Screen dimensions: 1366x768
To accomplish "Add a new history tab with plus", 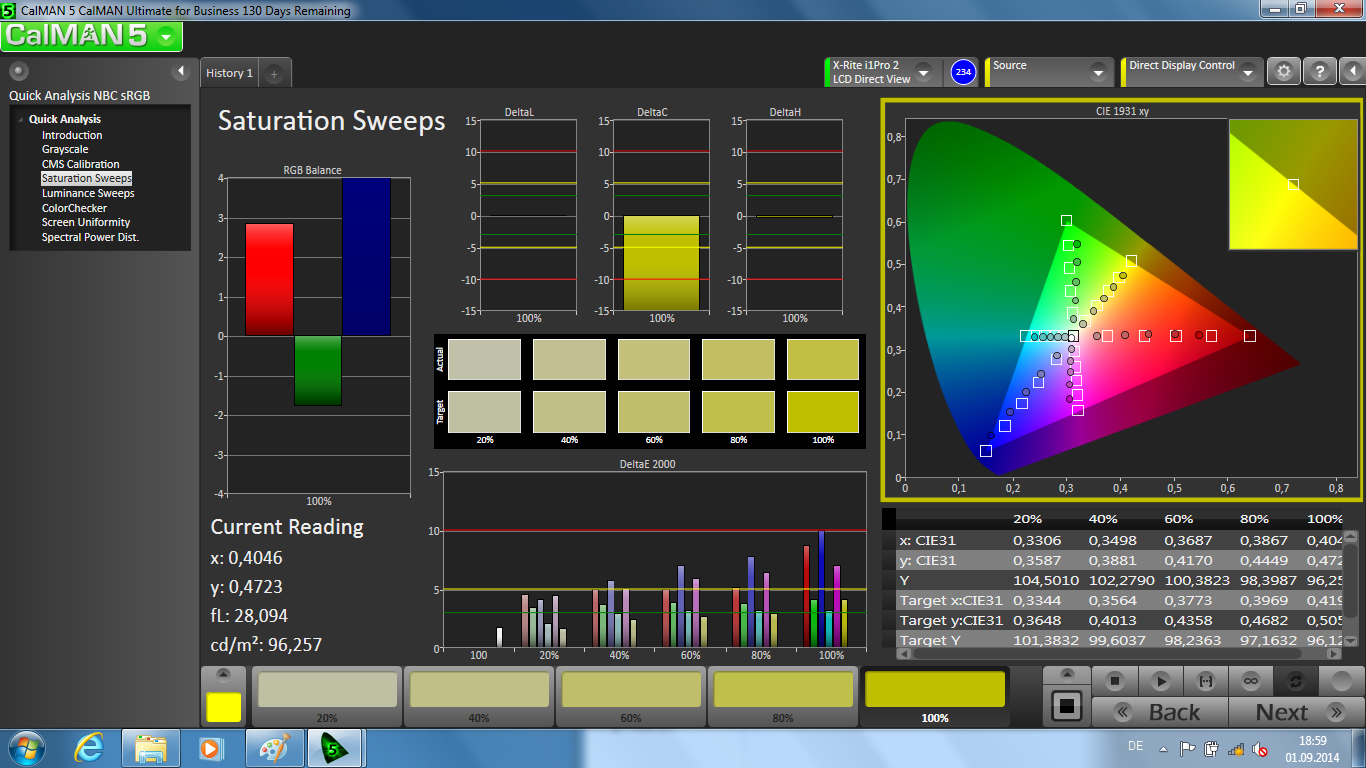I will [275, 73].
